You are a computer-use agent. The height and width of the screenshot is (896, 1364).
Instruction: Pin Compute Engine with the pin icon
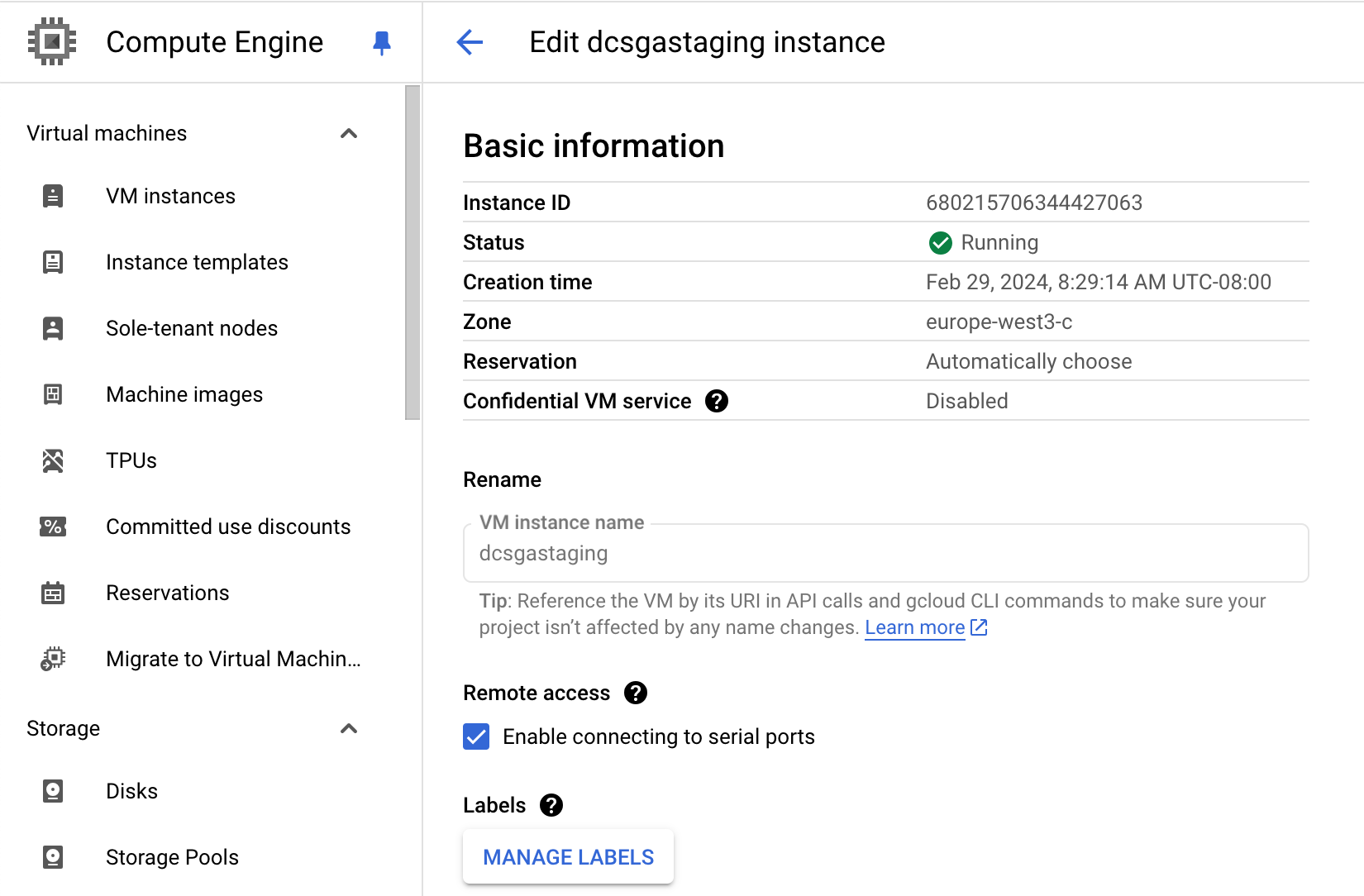point(381,42)
